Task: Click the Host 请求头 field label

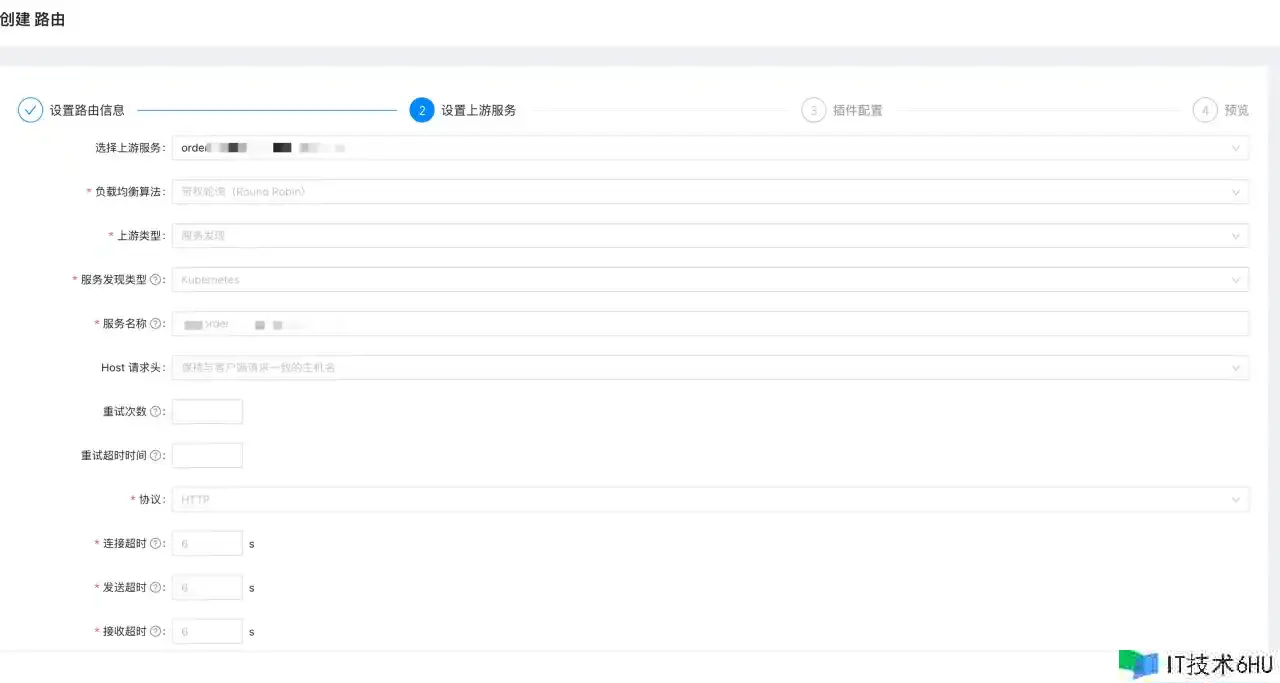Action: 133,368
